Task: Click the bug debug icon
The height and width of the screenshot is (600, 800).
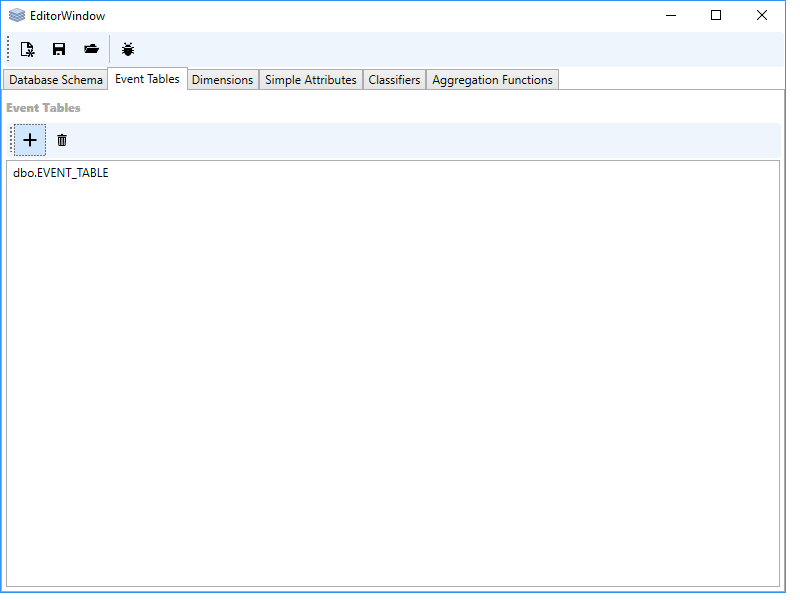Action: (128, 49)
